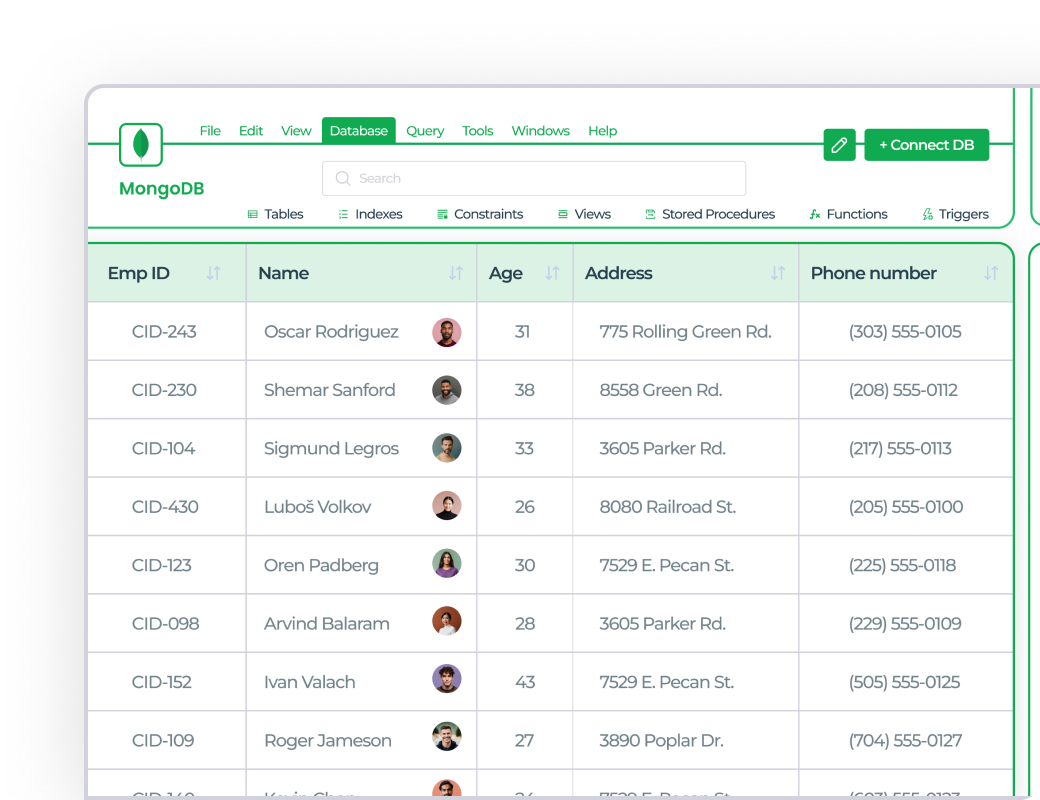Open the Windows menu
The image size is (1040, 800).
click(x=541, y=131)
